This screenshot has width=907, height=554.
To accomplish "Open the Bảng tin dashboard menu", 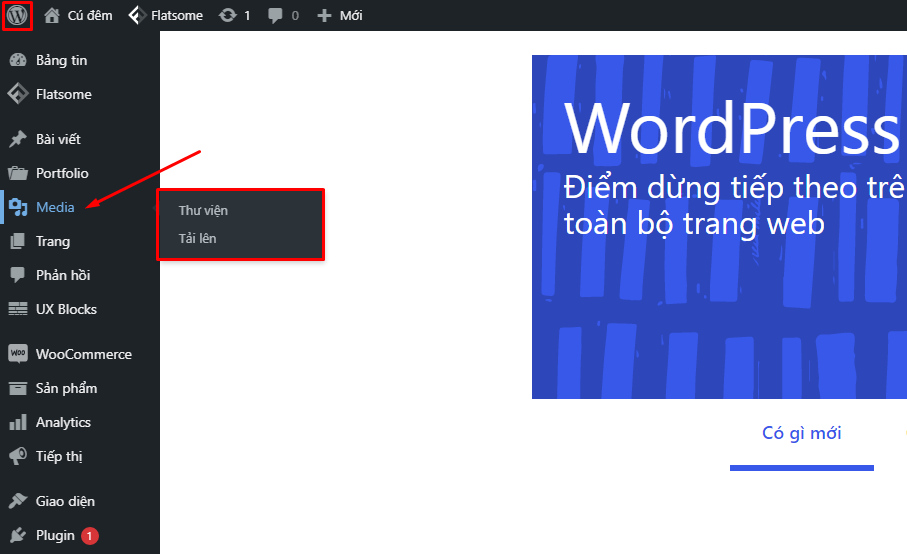I will coord(61,60).
